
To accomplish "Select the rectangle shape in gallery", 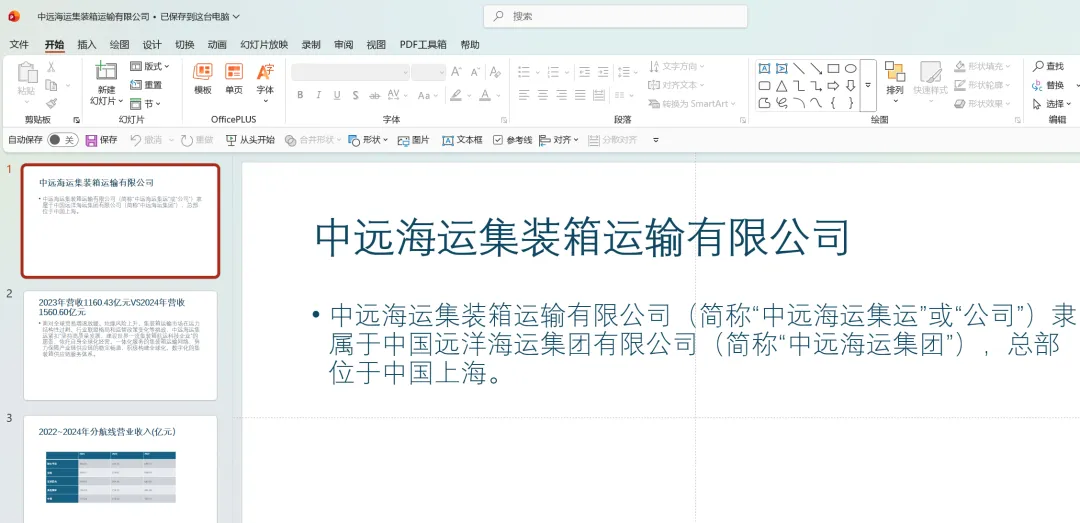I will 833,68.
